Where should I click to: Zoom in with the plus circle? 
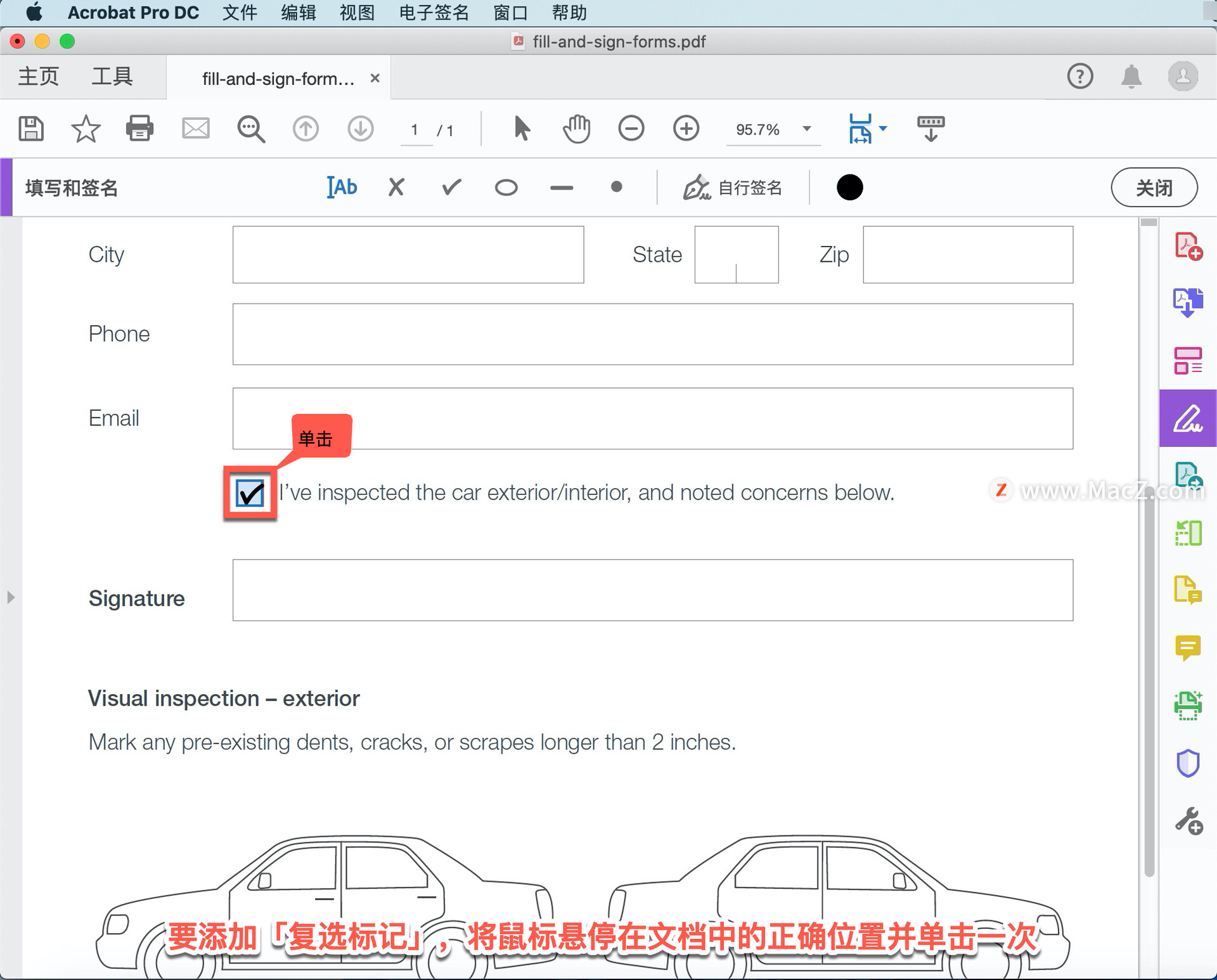(686, 129)
